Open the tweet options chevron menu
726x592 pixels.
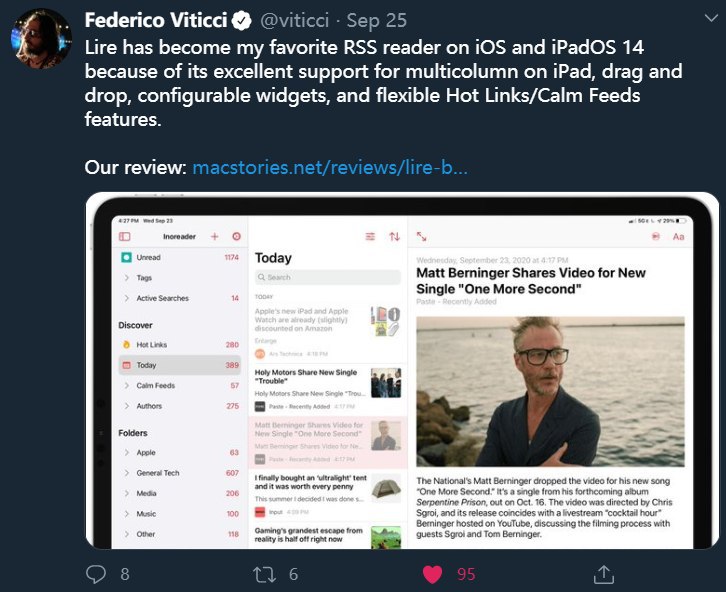(x=711, y=18)
